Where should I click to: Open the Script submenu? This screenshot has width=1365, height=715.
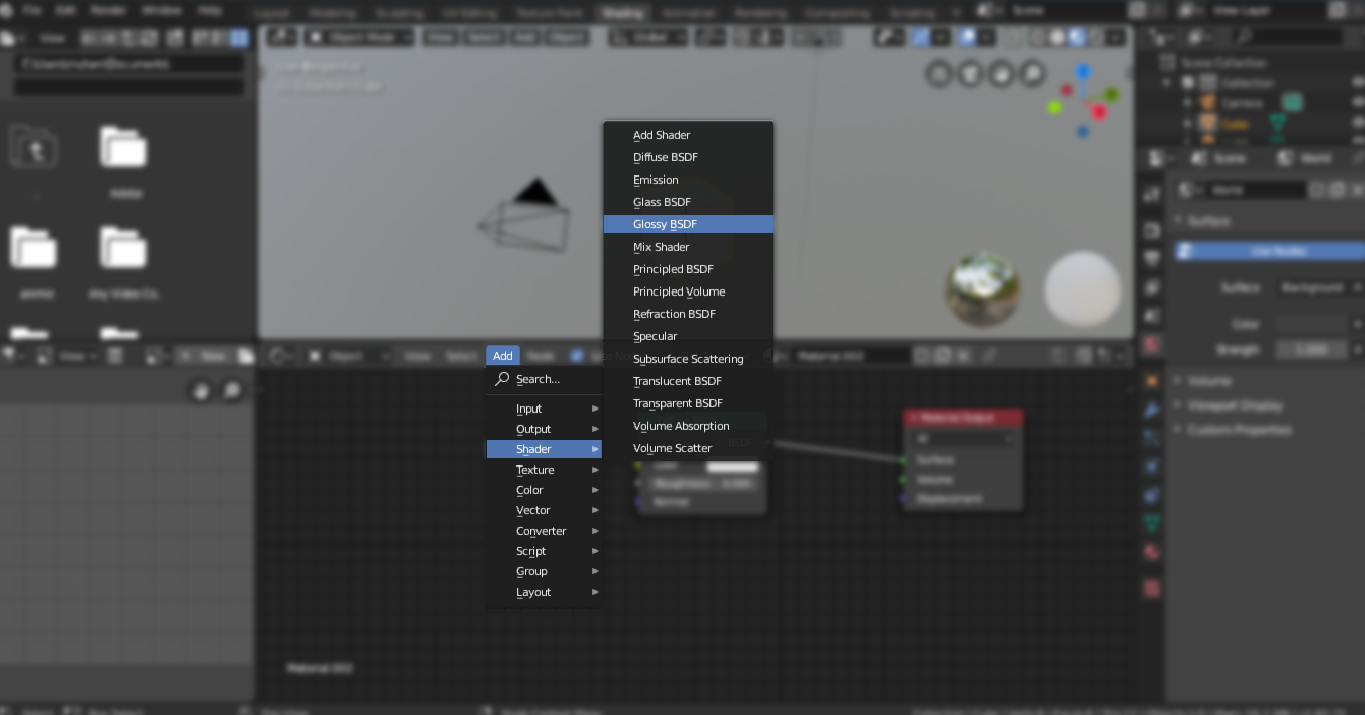(545, 551)
